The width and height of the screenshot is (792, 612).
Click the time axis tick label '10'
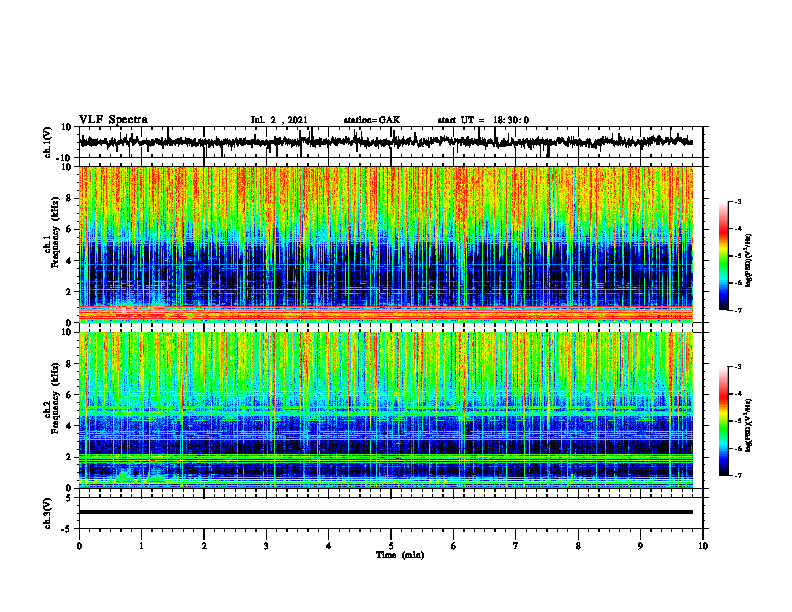click(x=703, y=546)
